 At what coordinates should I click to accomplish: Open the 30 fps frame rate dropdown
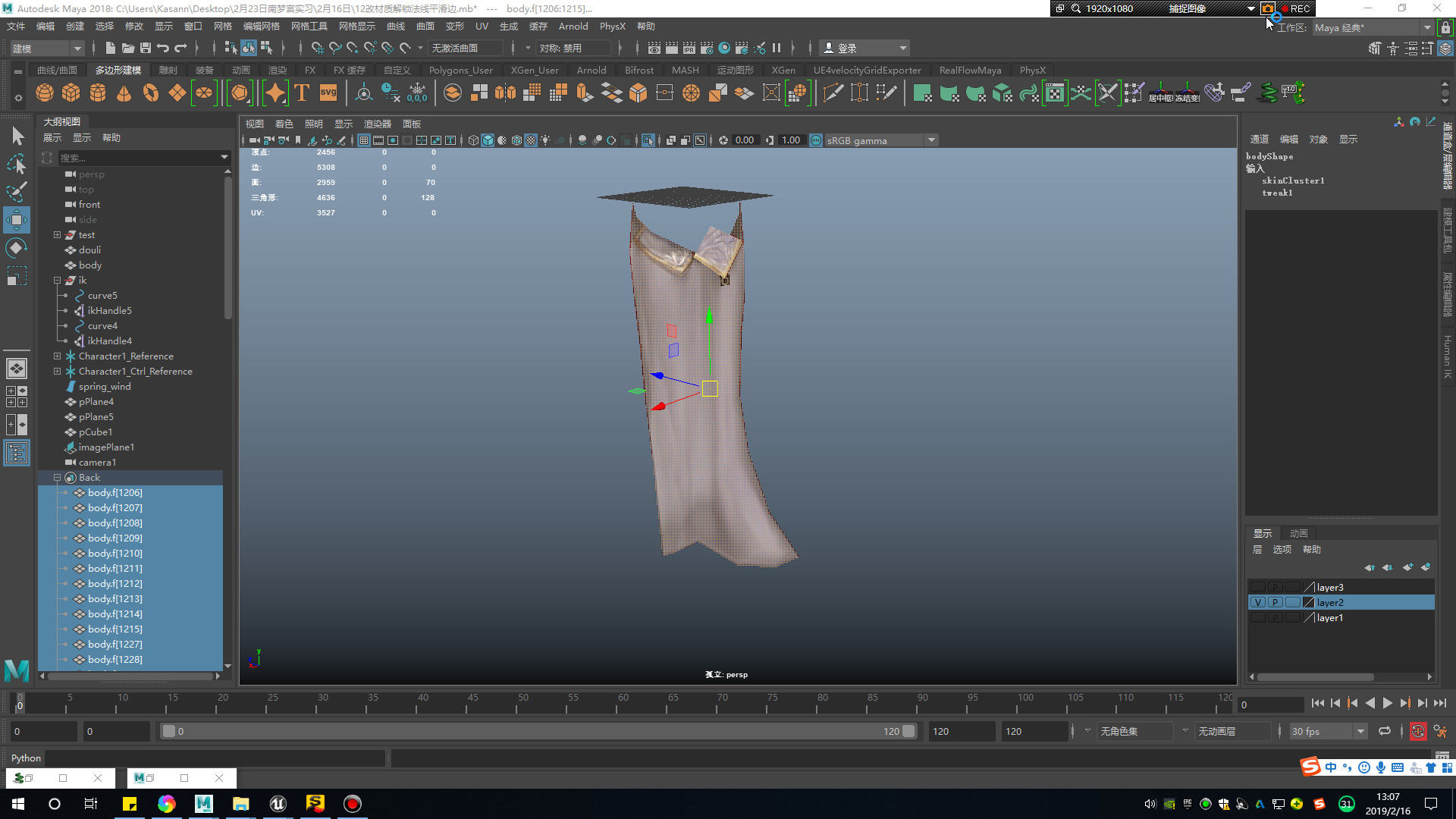[1327, 731]
